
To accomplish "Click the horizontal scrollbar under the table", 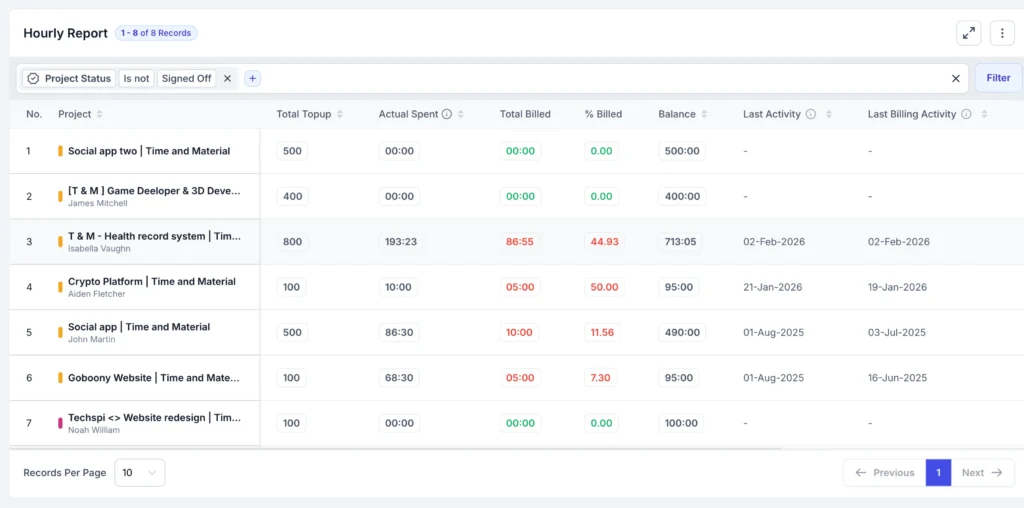I will [395, 449].
